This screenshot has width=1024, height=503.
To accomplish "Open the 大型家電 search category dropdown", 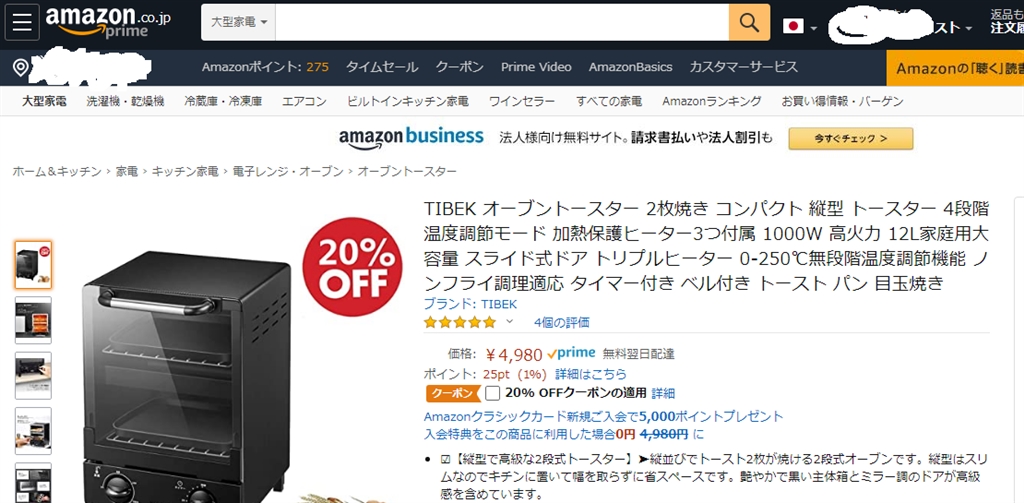I will [238, 22].
